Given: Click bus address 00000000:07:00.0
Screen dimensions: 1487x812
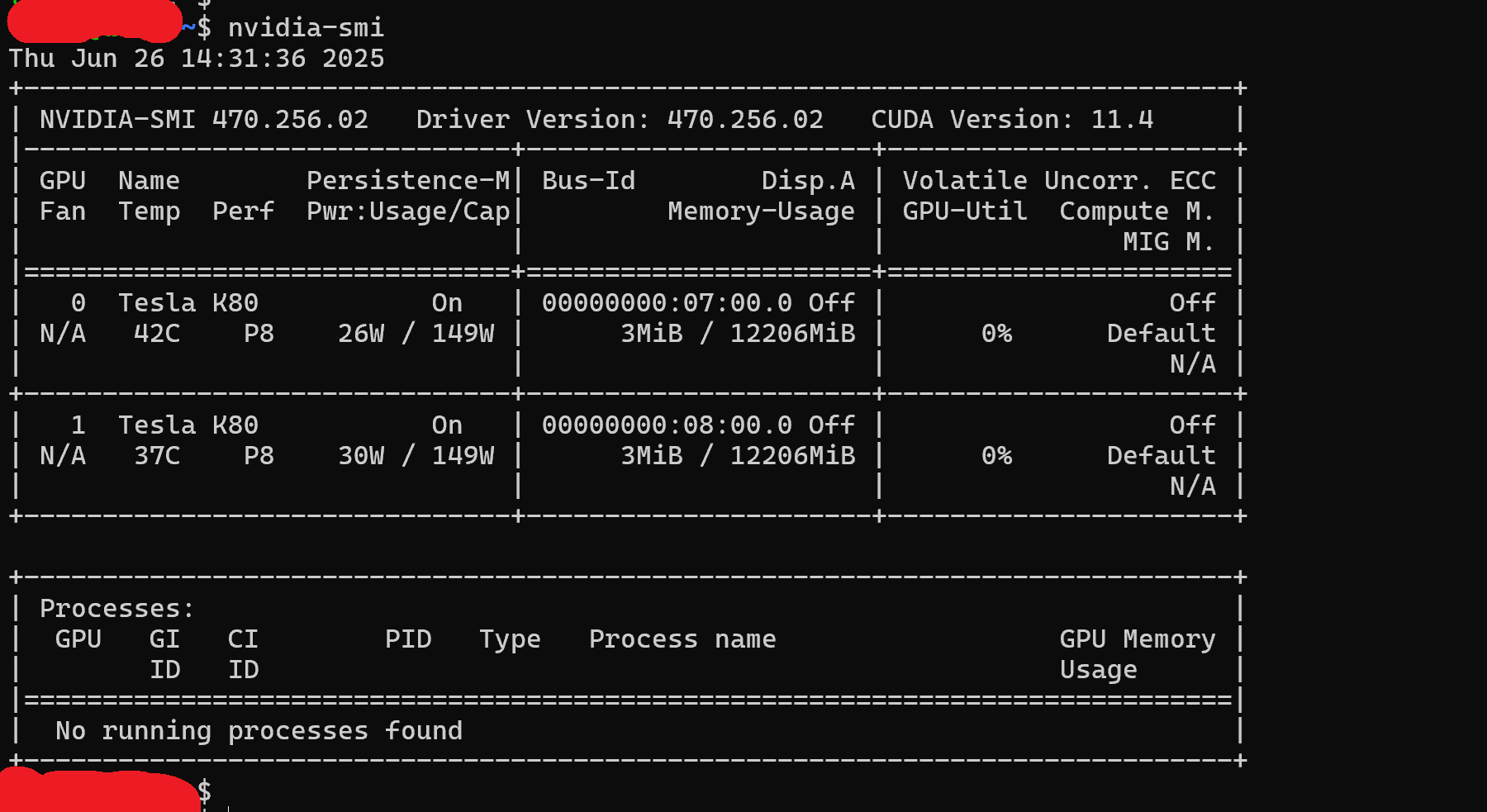Looking at the screenshot, I should pyautogui.click(x=667, y=303).
